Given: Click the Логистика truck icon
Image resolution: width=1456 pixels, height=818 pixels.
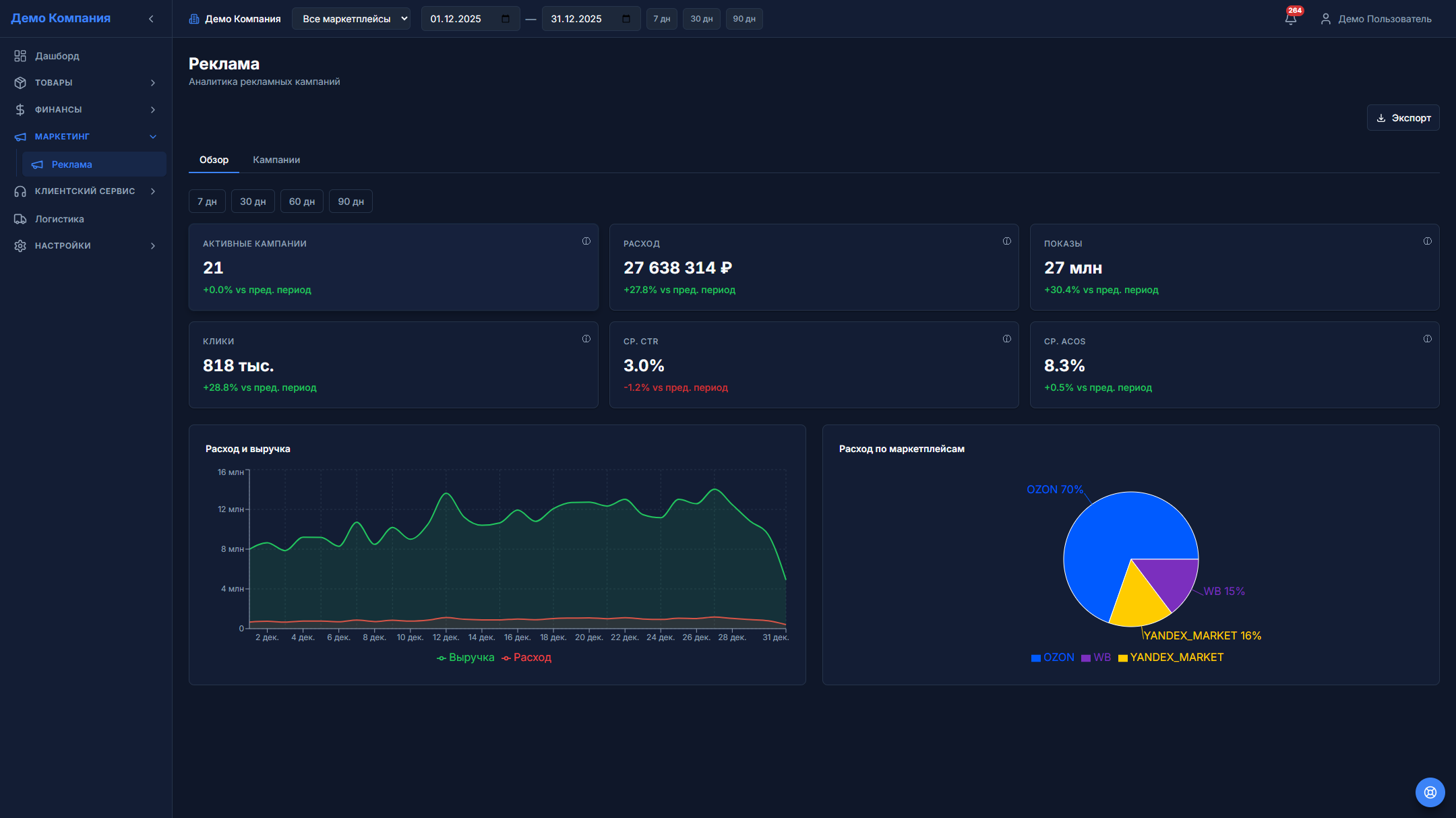Looking at the screenshot, I should pos(20,219).
